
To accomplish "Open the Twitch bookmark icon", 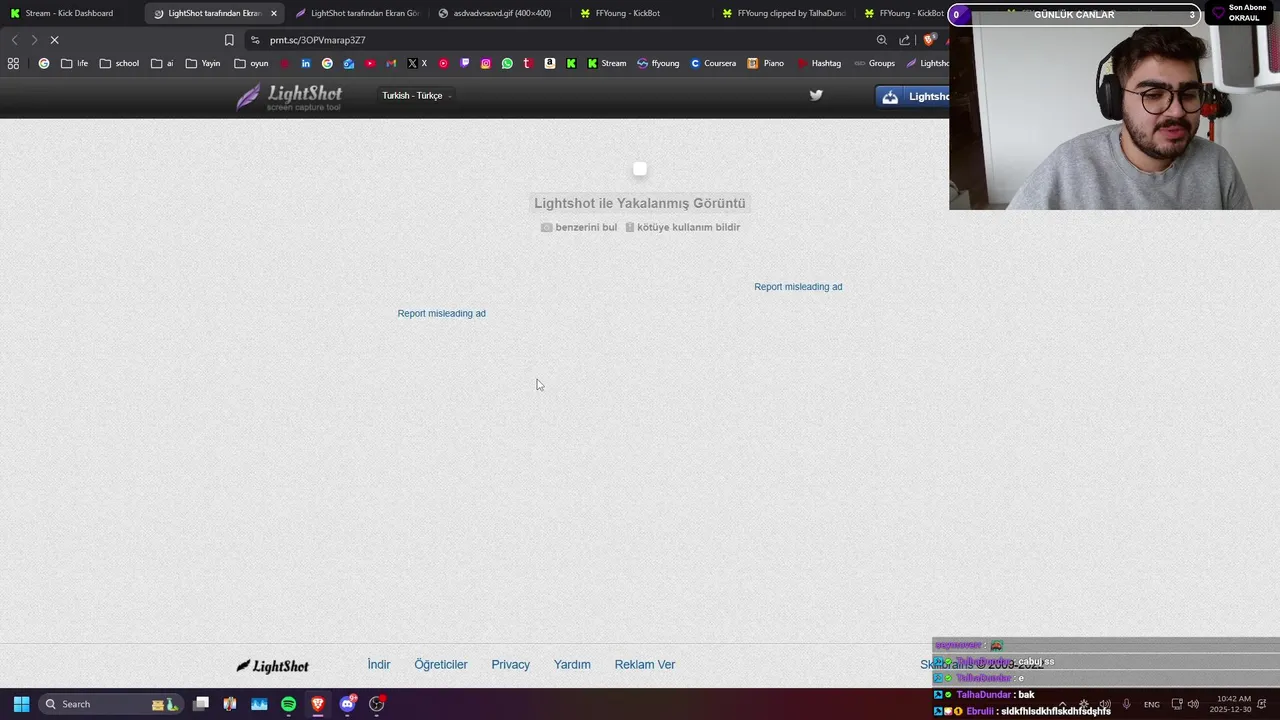I will (x=465, y=63).
